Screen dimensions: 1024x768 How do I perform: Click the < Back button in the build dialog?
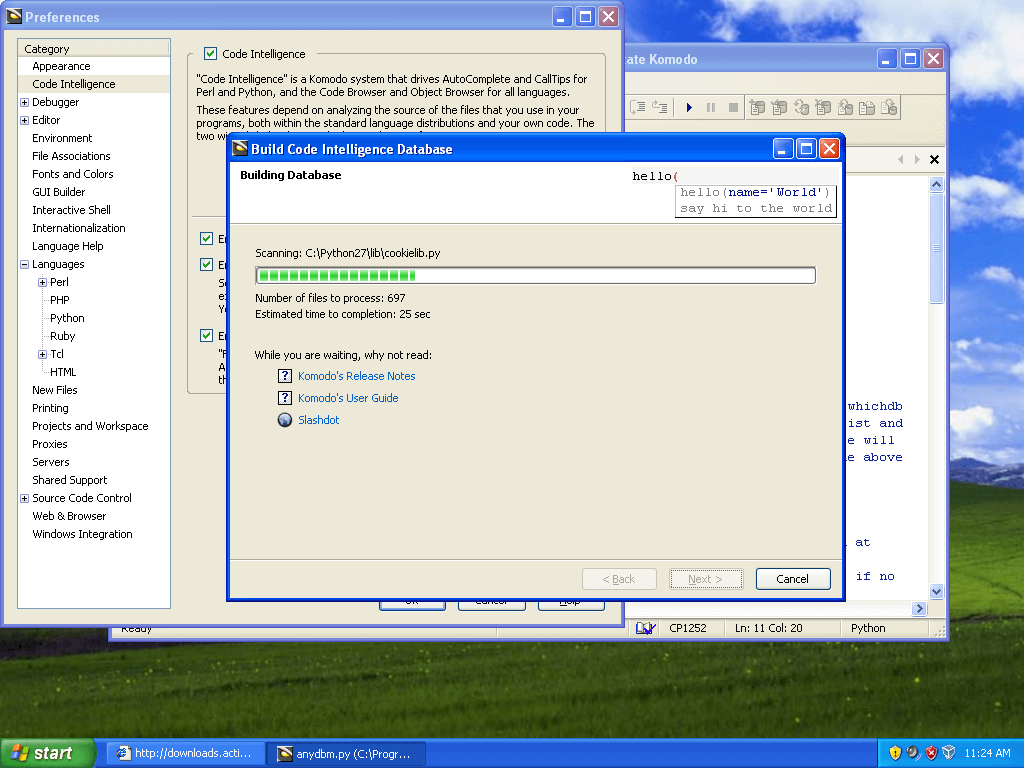tap(619, 579)
